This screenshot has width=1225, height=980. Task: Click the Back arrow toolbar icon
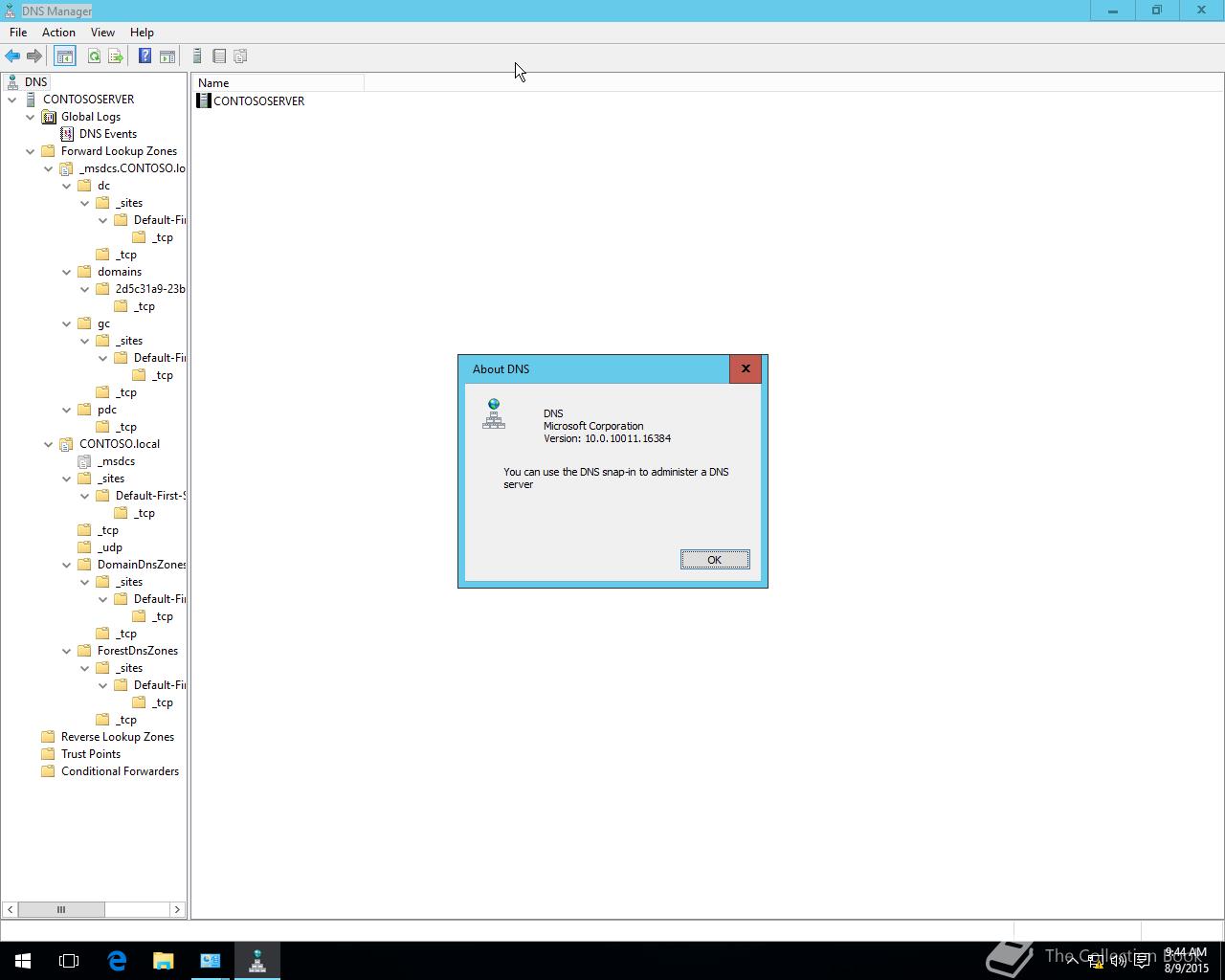pos(12,56)
